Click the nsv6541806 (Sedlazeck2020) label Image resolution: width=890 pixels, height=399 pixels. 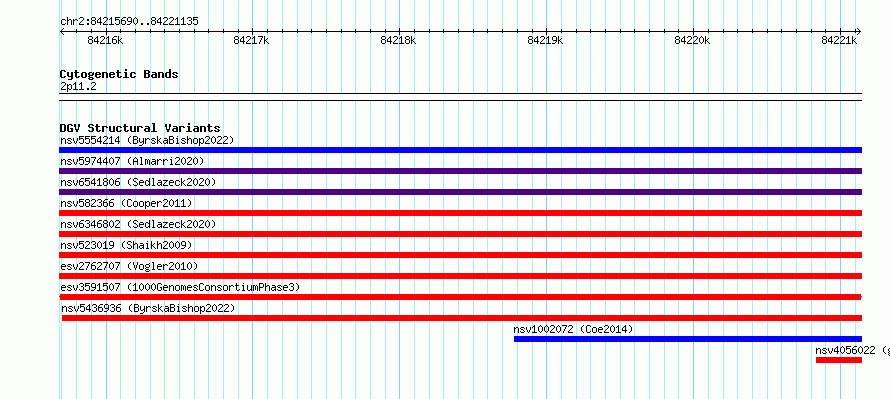pyautogui.click(x=138, y=182)
